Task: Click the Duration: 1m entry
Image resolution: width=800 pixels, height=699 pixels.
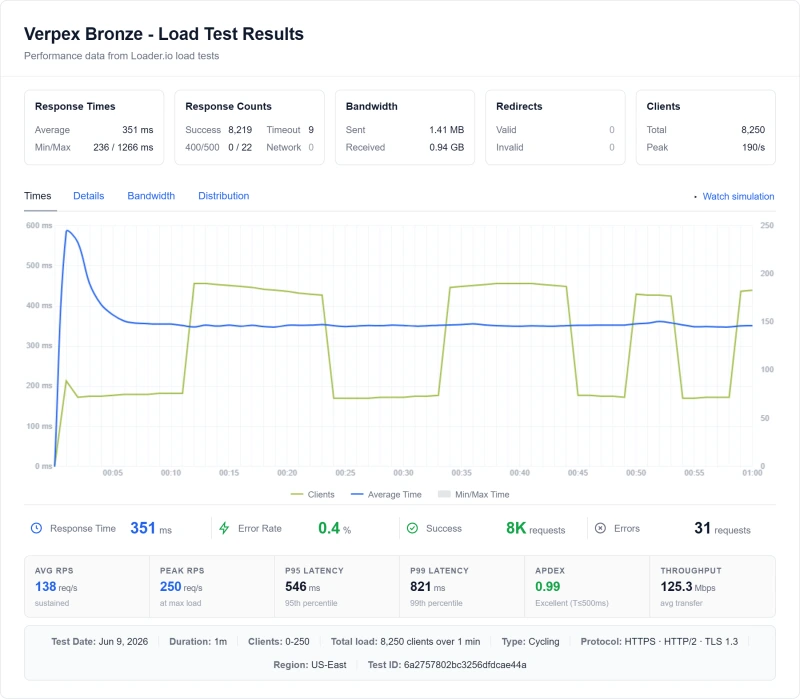Action: [x=198, y=641]
